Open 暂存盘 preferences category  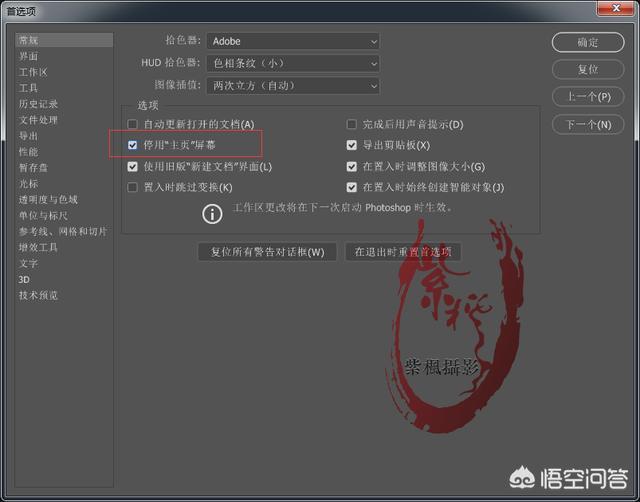pos(33,167)
